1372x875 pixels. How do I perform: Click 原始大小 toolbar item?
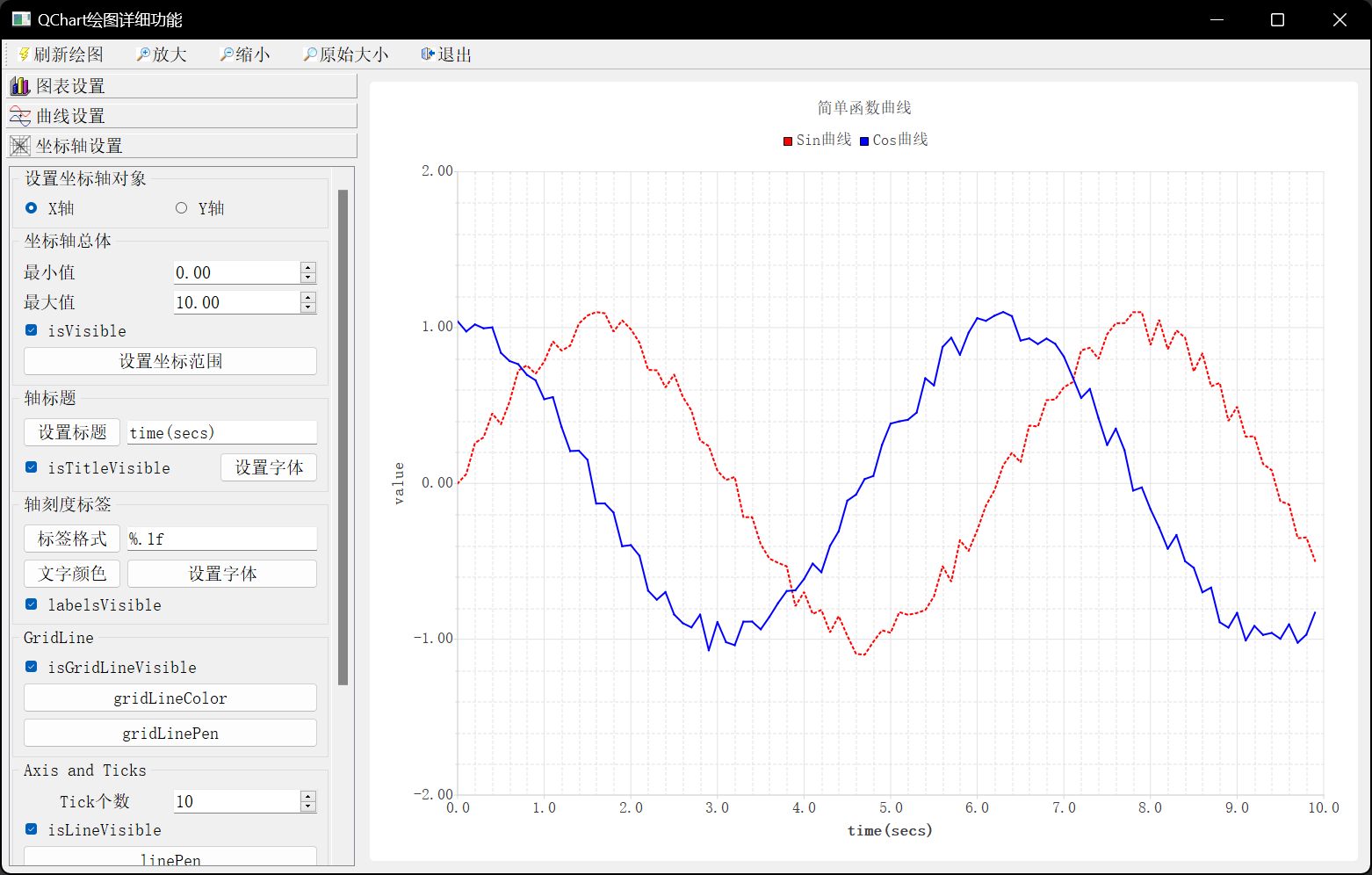(346, 54)
